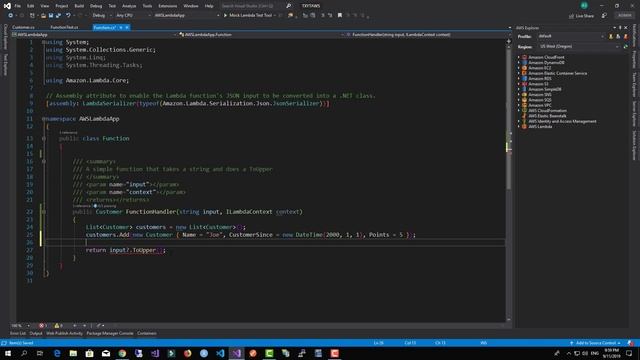The height and width of the screenshot is (360, 640).
Task: Switch to the FunctionTest.cs tab
Action: point(64,27)
